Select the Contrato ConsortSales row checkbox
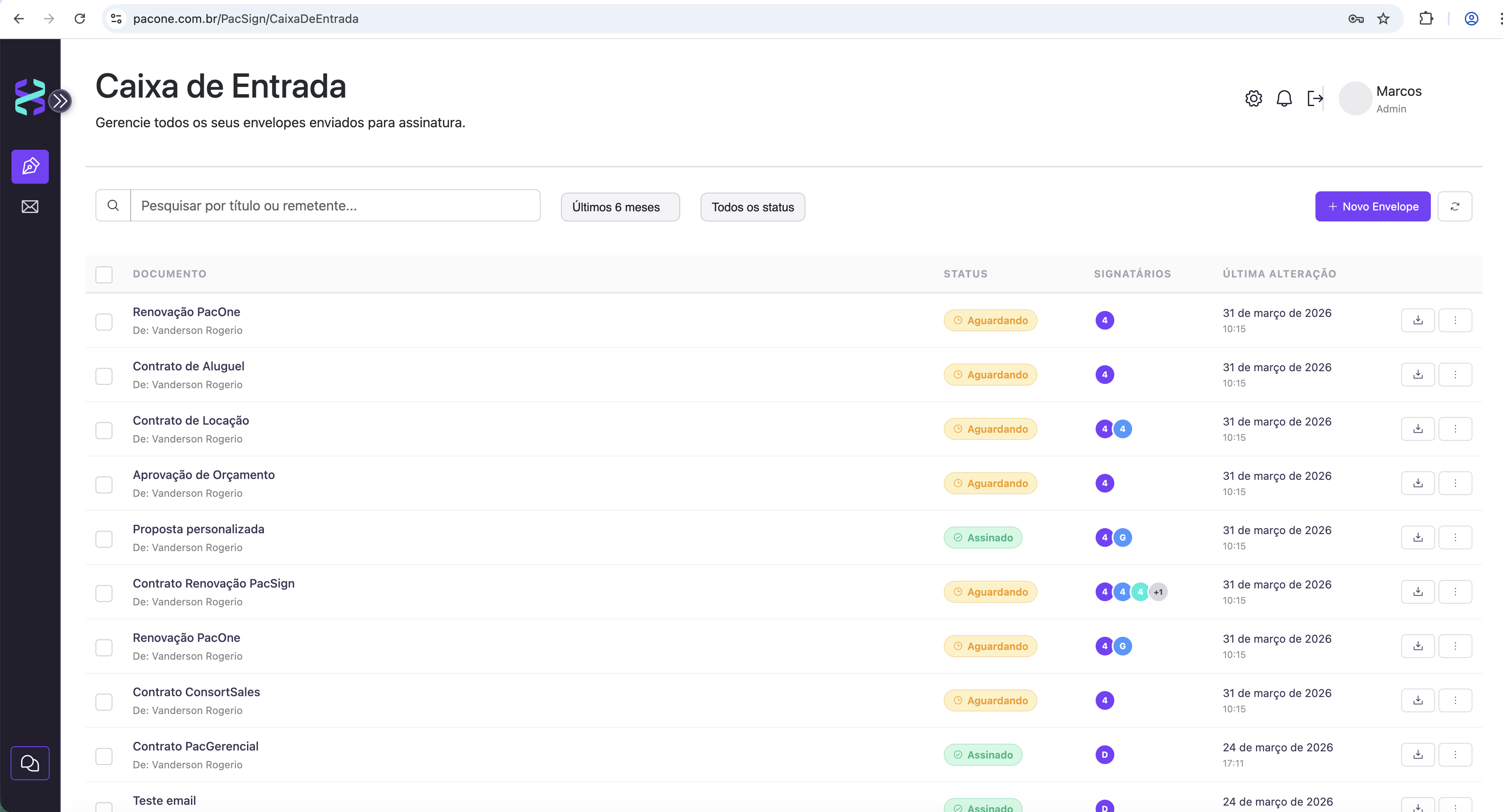The image size is (1503, 812). 104,702
